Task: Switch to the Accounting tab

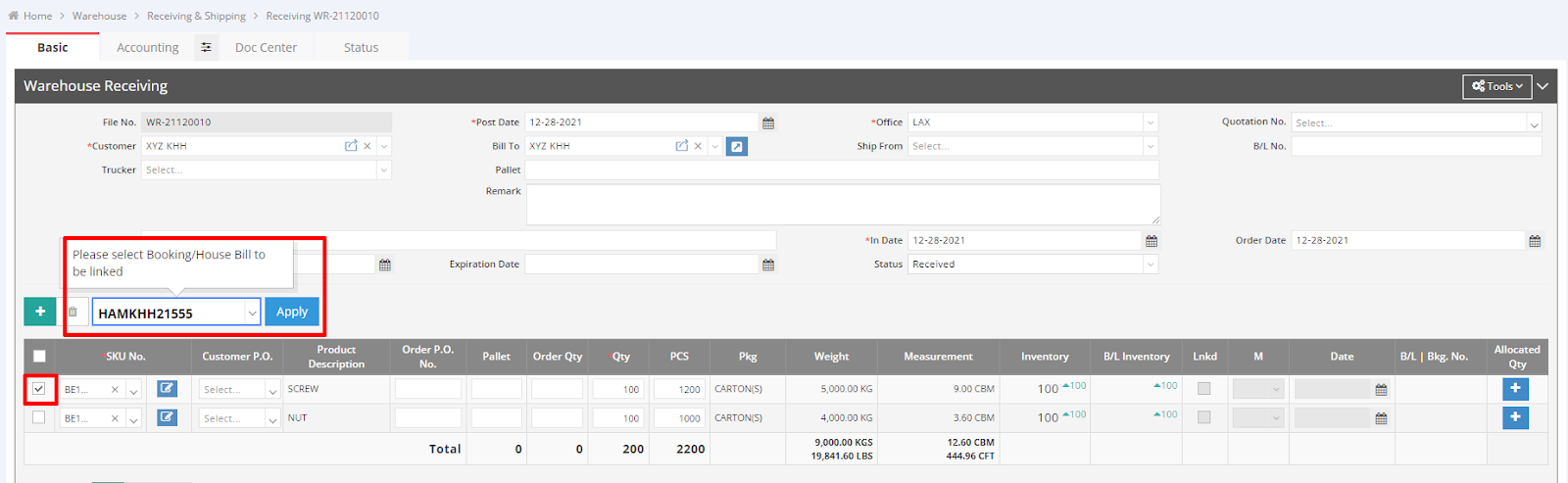Action: 147,47
